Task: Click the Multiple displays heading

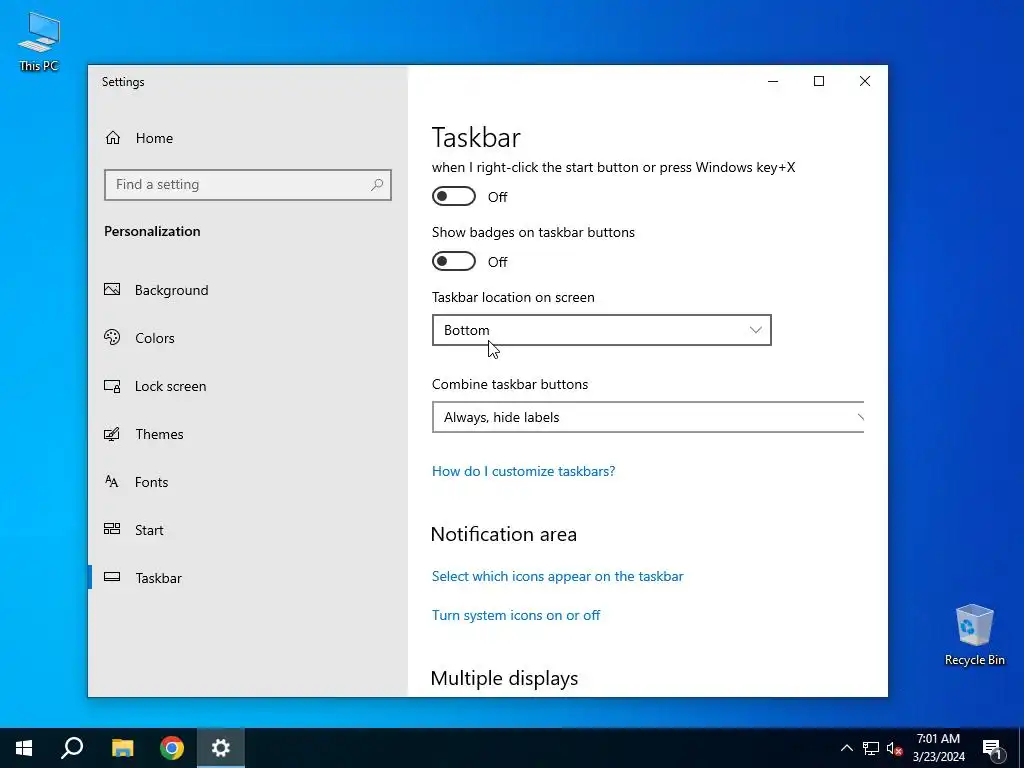Action: [504, 678]
